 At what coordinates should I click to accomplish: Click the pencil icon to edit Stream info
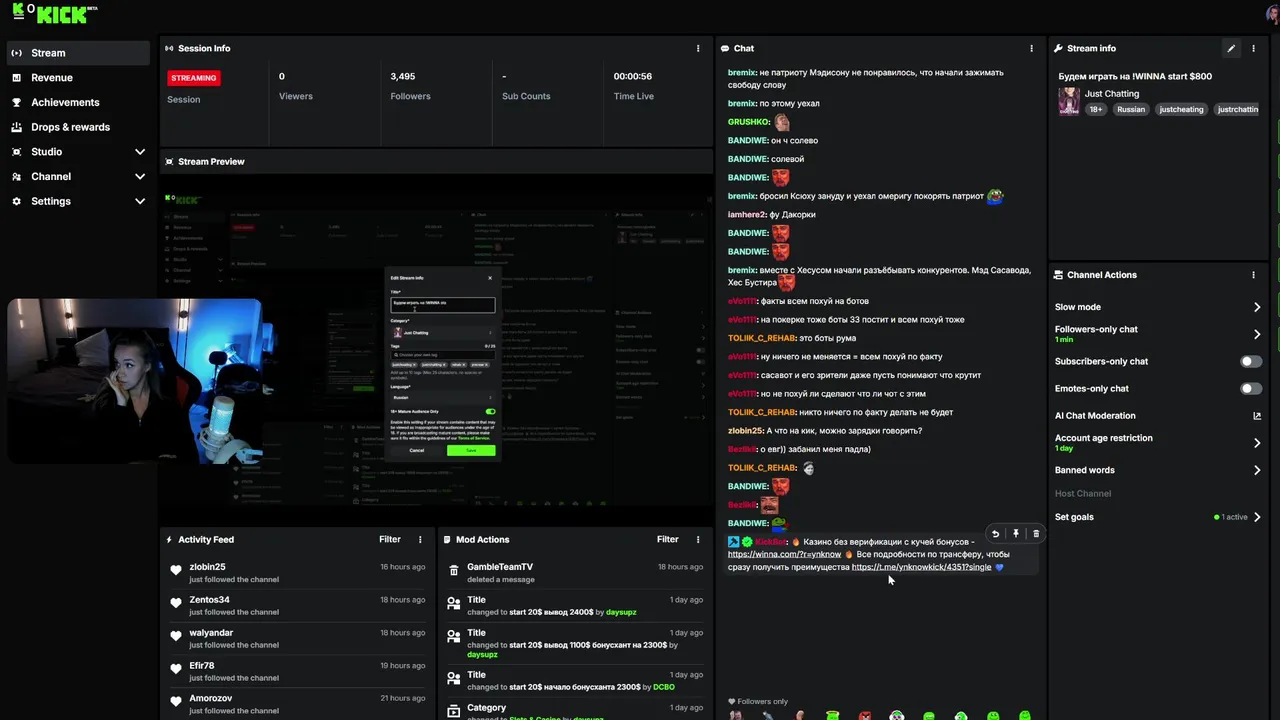point(1231,48)
